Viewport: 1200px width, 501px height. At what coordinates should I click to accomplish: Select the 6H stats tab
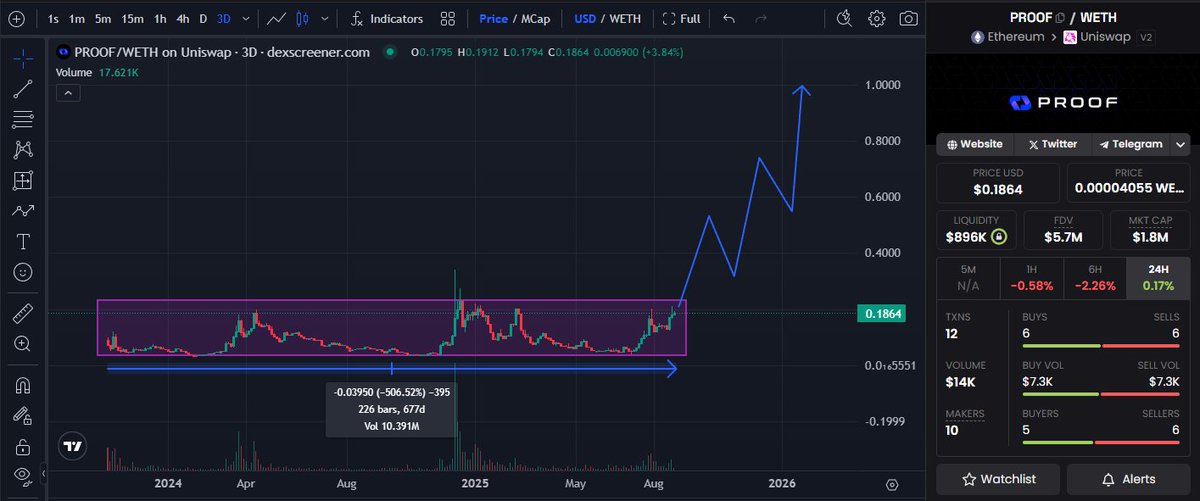(1093, 277)
